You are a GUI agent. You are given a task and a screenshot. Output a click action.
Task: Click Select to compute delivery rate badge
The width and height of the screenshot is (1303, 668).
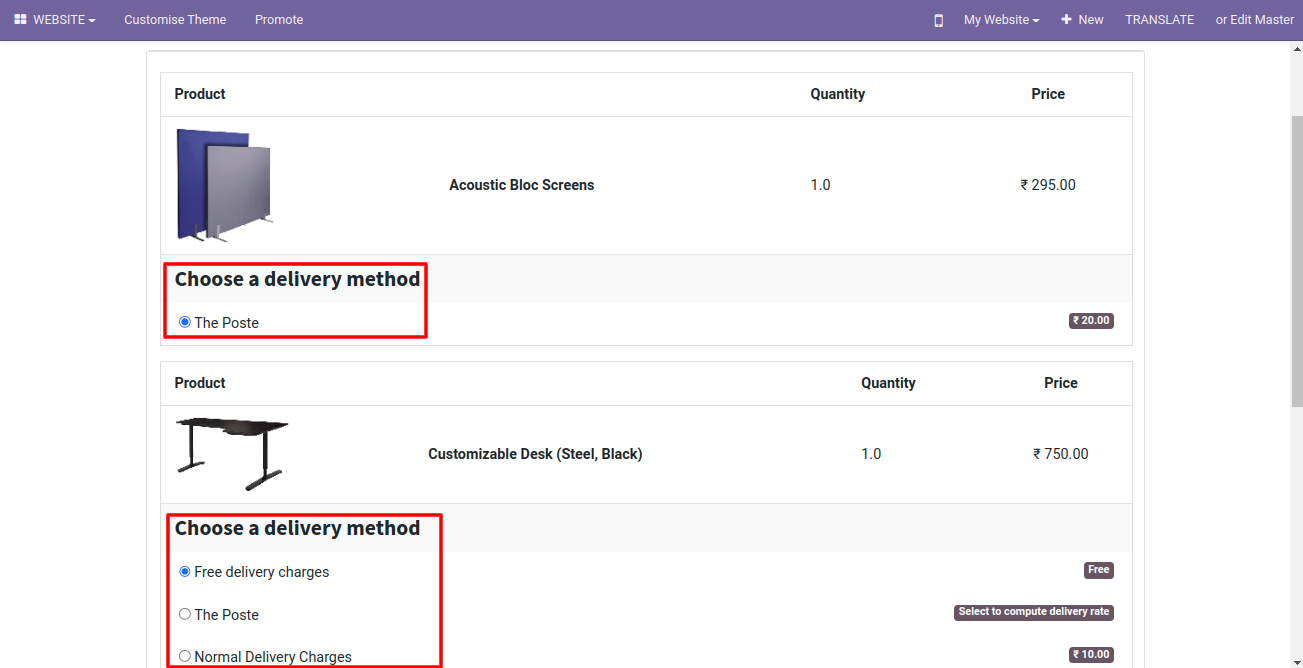point(1033,612)
